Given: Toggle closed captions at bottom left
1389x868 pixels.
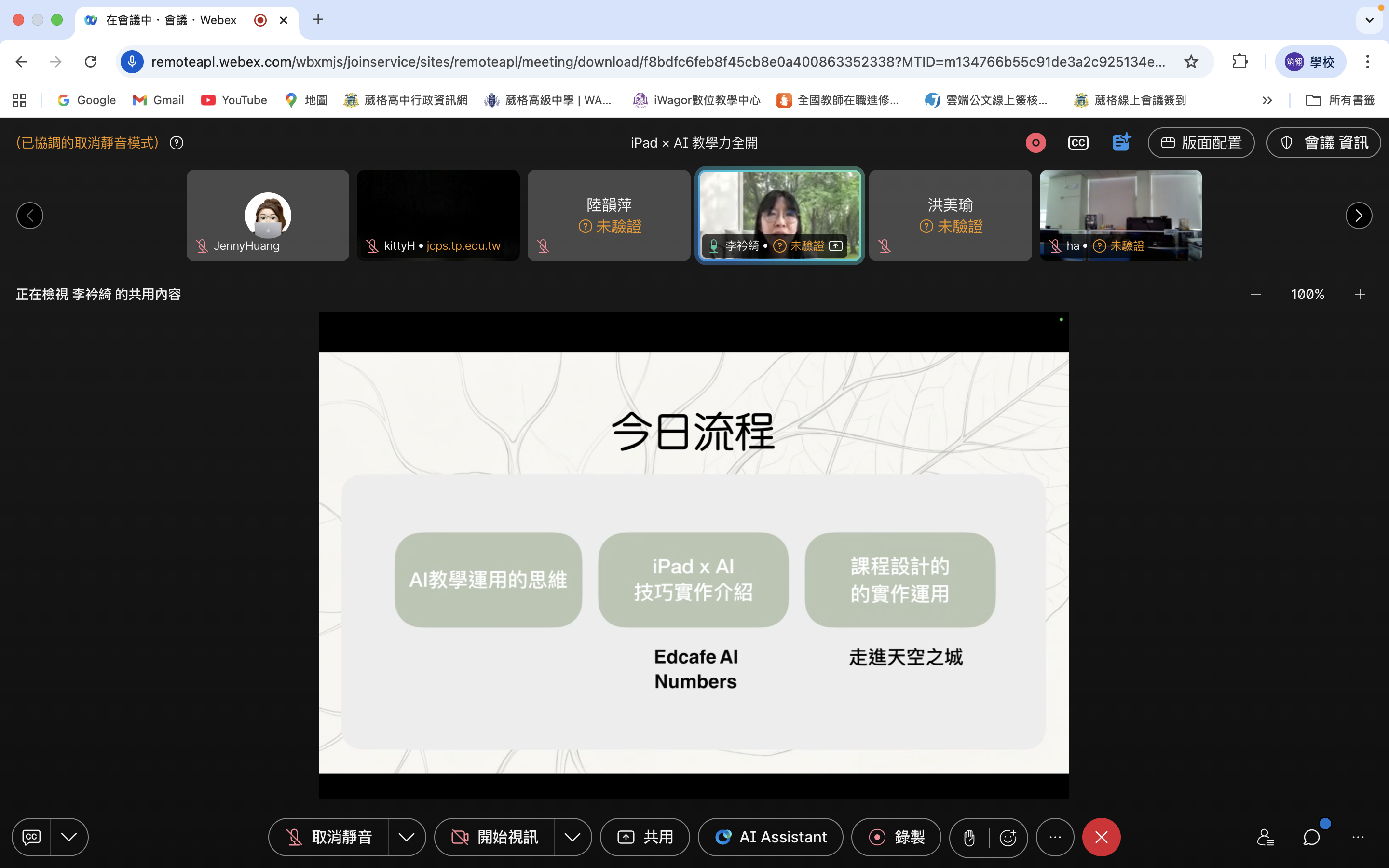Looking at the screenshot, I should tap(31, 837).
